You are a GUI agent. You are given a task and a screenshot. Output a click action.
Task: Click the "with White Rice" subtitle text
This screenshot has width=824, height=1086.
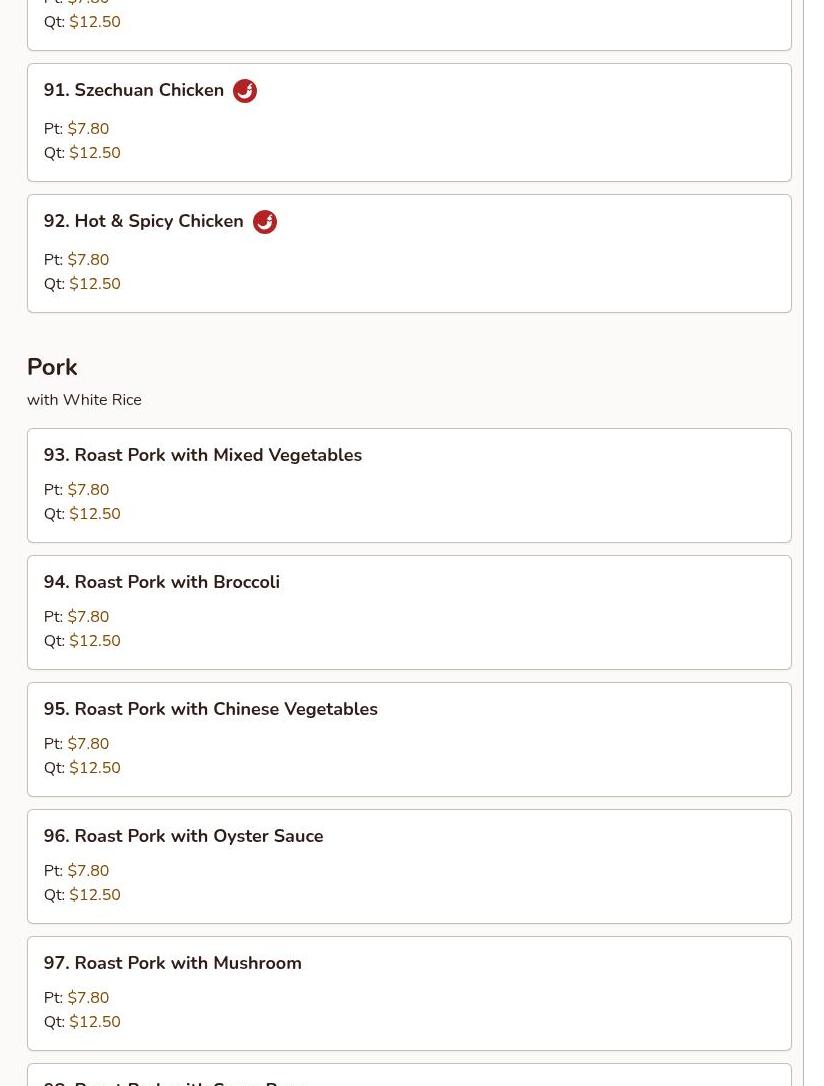click(x=84, y=400)
